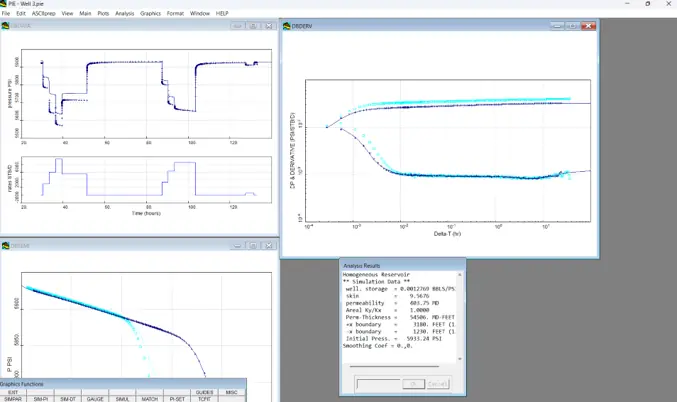
Task: Click the SIM-DT function button
Action: click(x=68, y=399)
